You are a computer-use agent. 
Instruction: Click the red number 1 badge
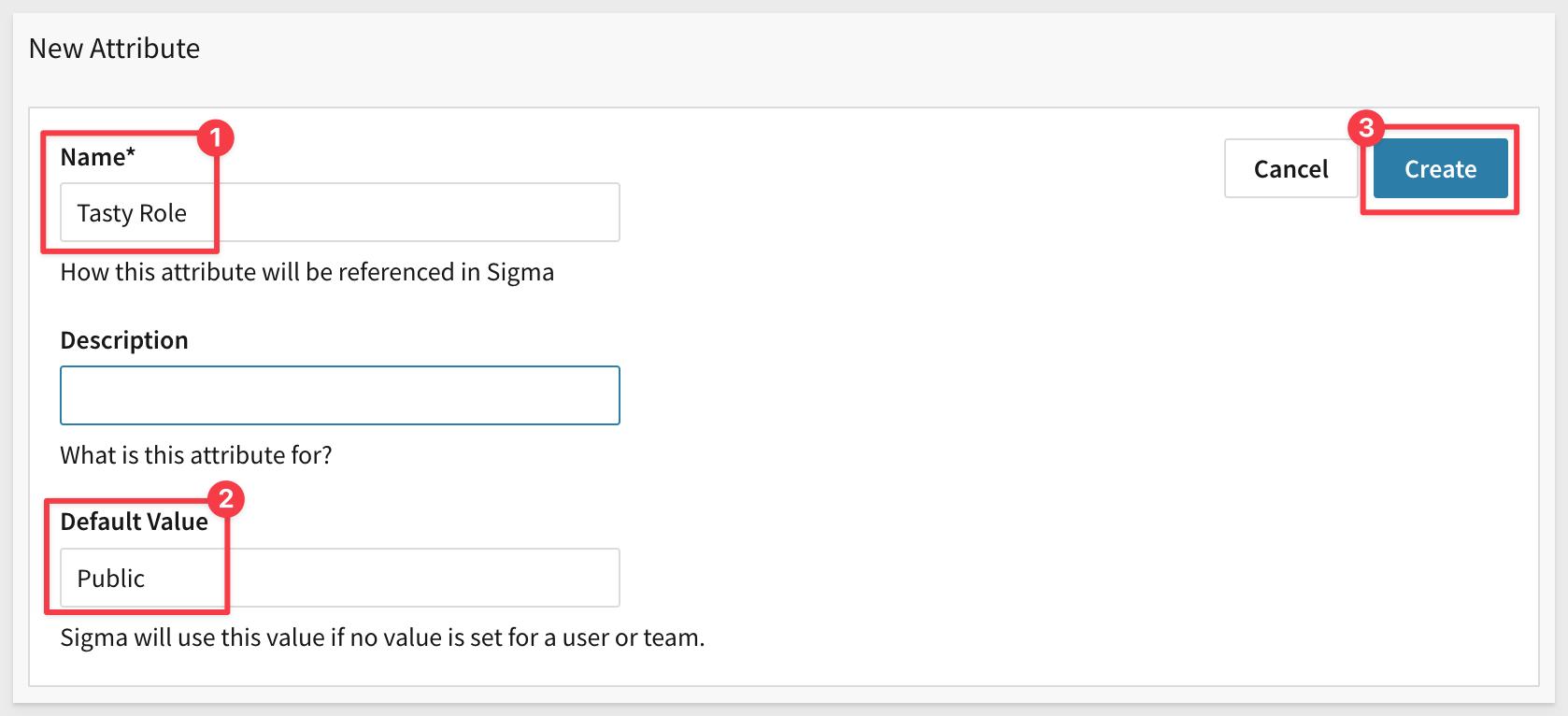pyautogui.click(x=215, y=138)
